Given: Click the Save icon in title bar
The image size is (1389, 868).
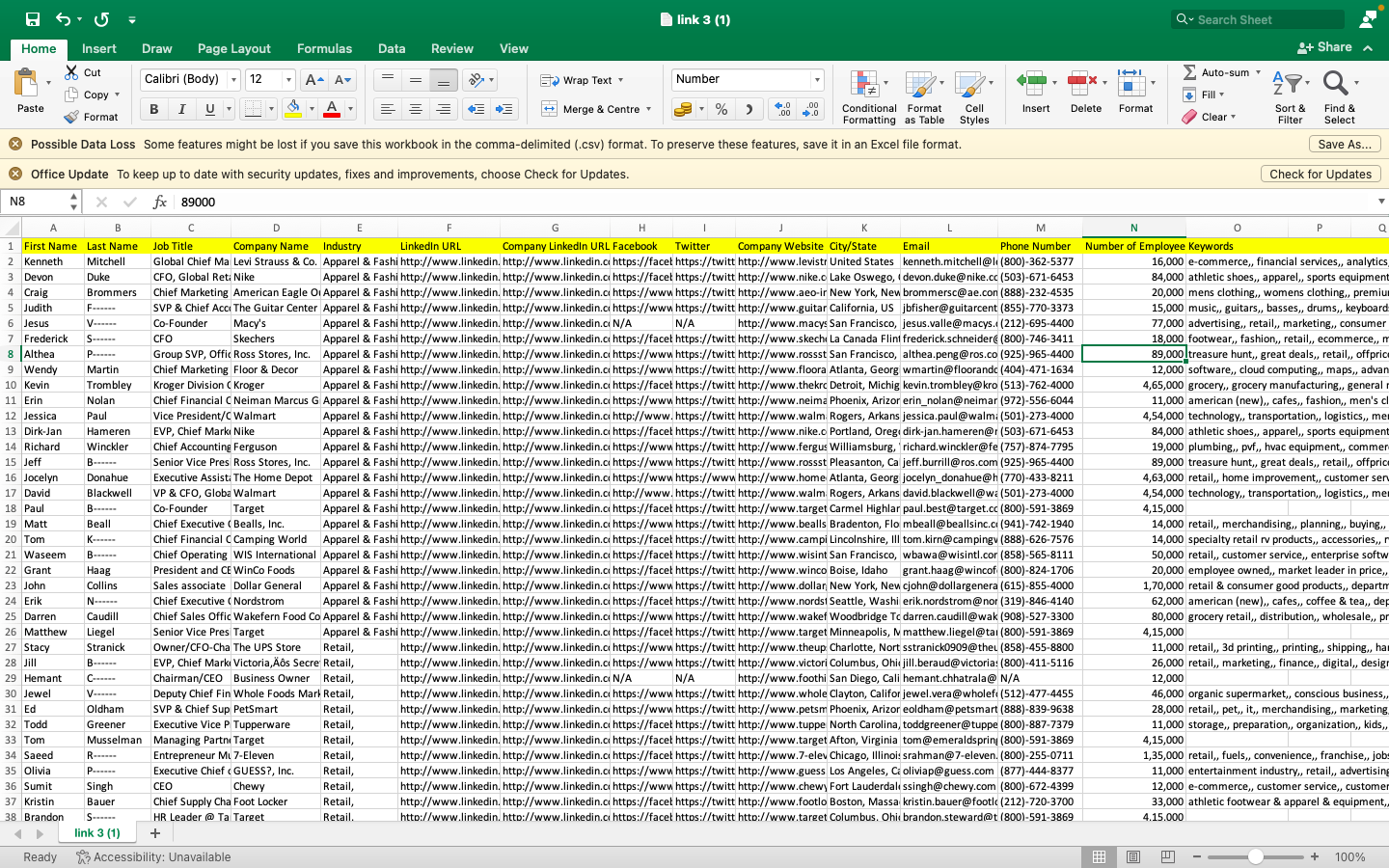Looking at the screenshot, I should click(33, 19).
